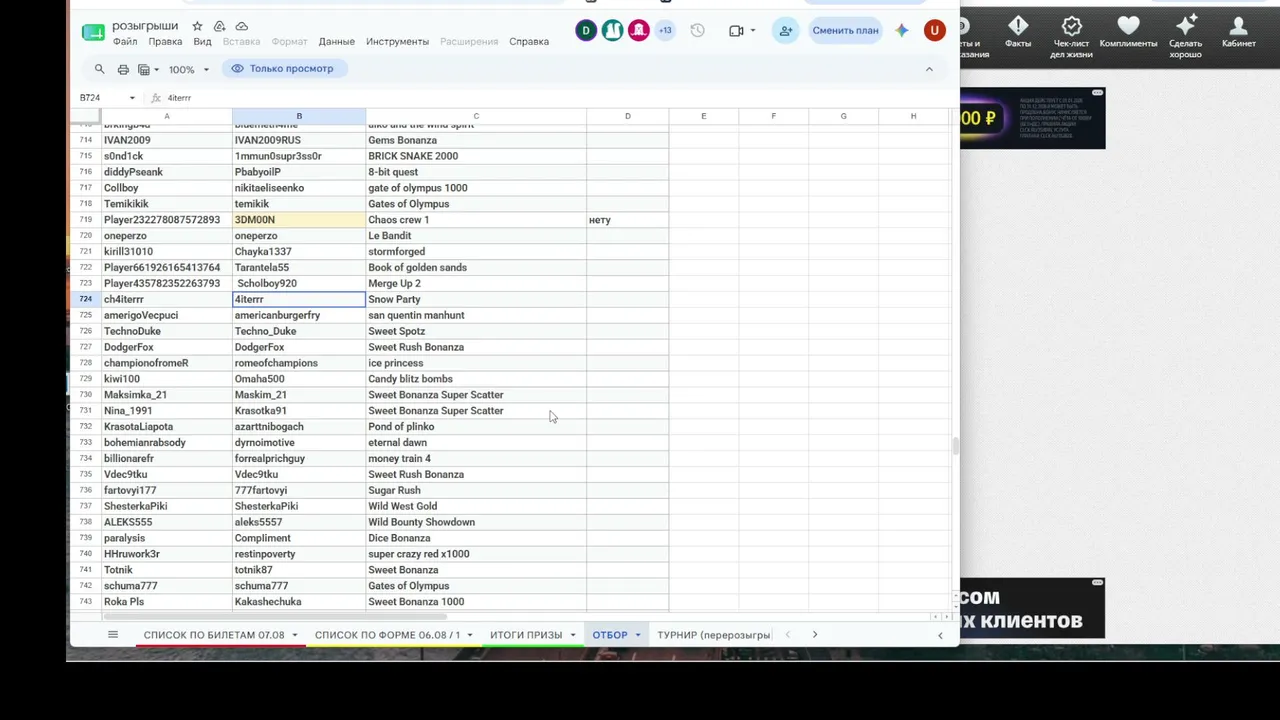
Task: Open the filter views dropdown
Action: coord(148,70)
